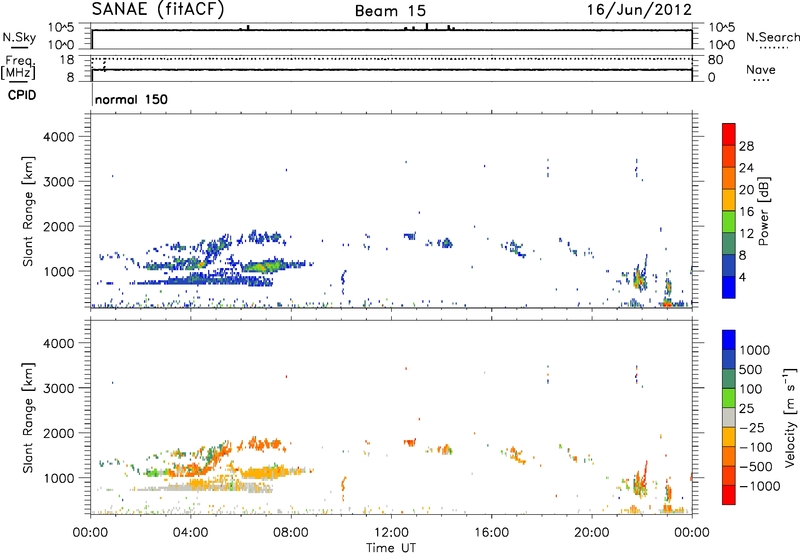Click the rightmost 00:00 time label
Viewport: 800px width, 554px height.
point(692,533)
